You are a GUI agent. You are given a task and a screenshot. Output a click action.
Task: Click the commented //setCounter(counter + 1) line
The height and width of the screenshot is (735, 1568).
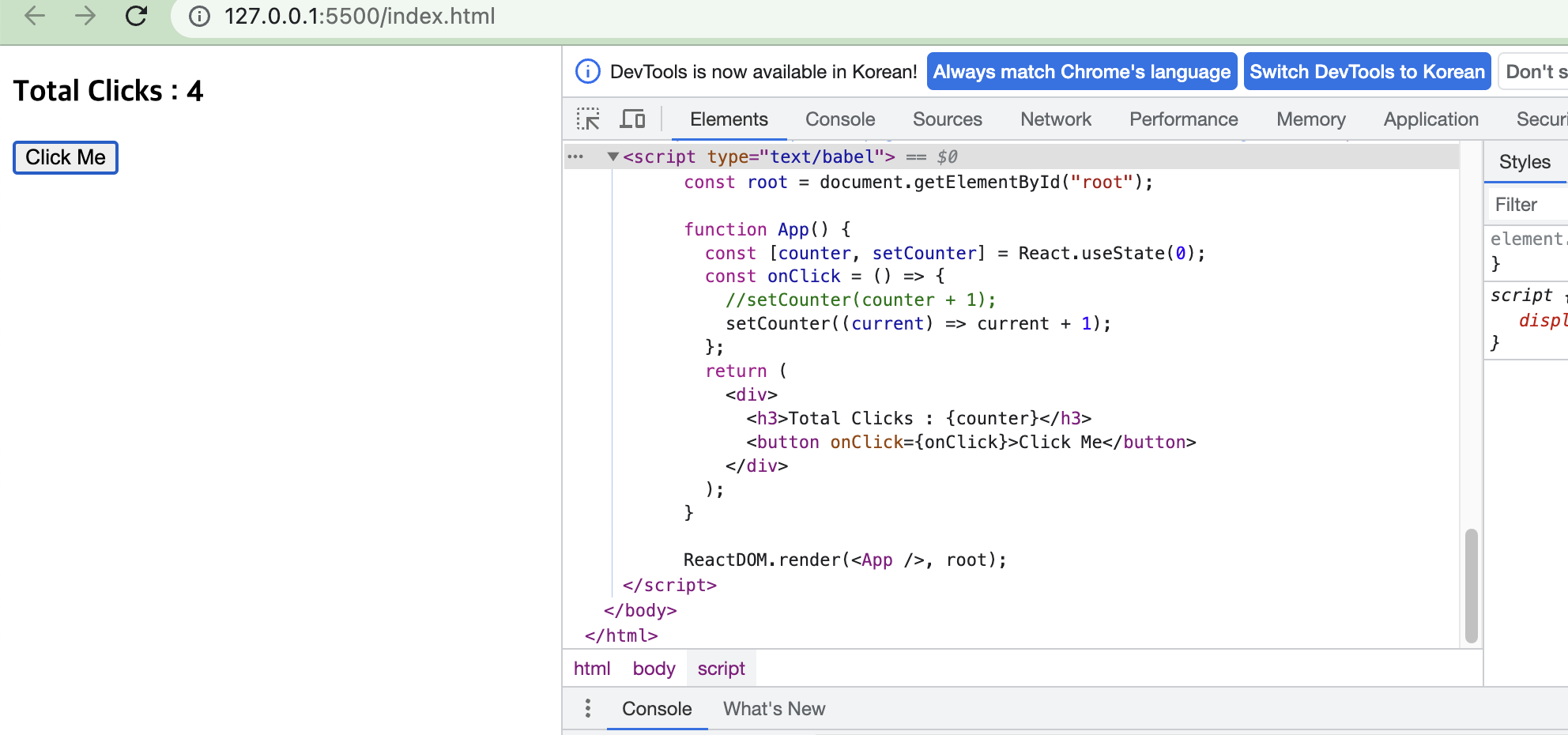click(x=861, y=300)
